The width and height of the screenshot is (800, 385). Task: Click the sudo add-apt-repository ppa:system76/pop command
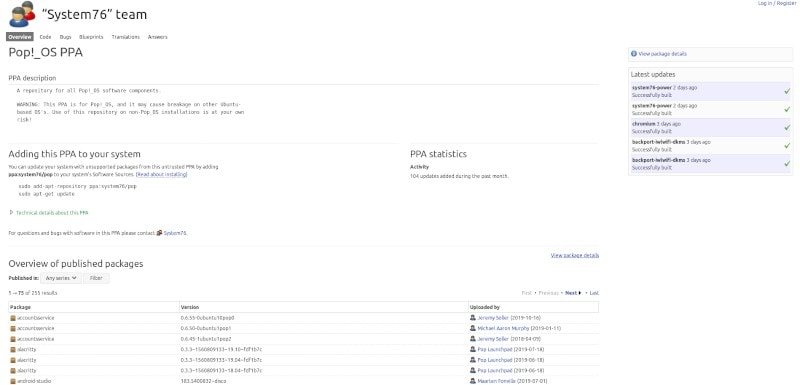[x=78, y=186]
